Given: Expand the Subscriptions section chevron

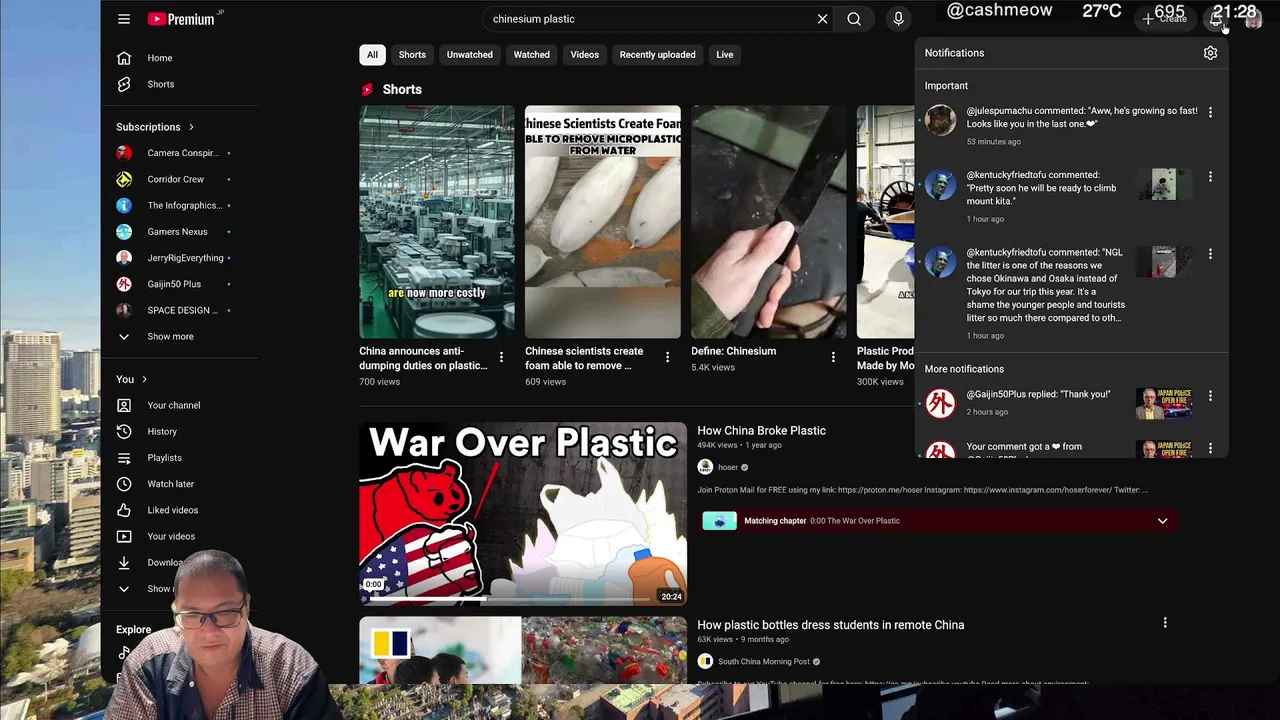Looking at the screenshot, I should tap(191, 127).
